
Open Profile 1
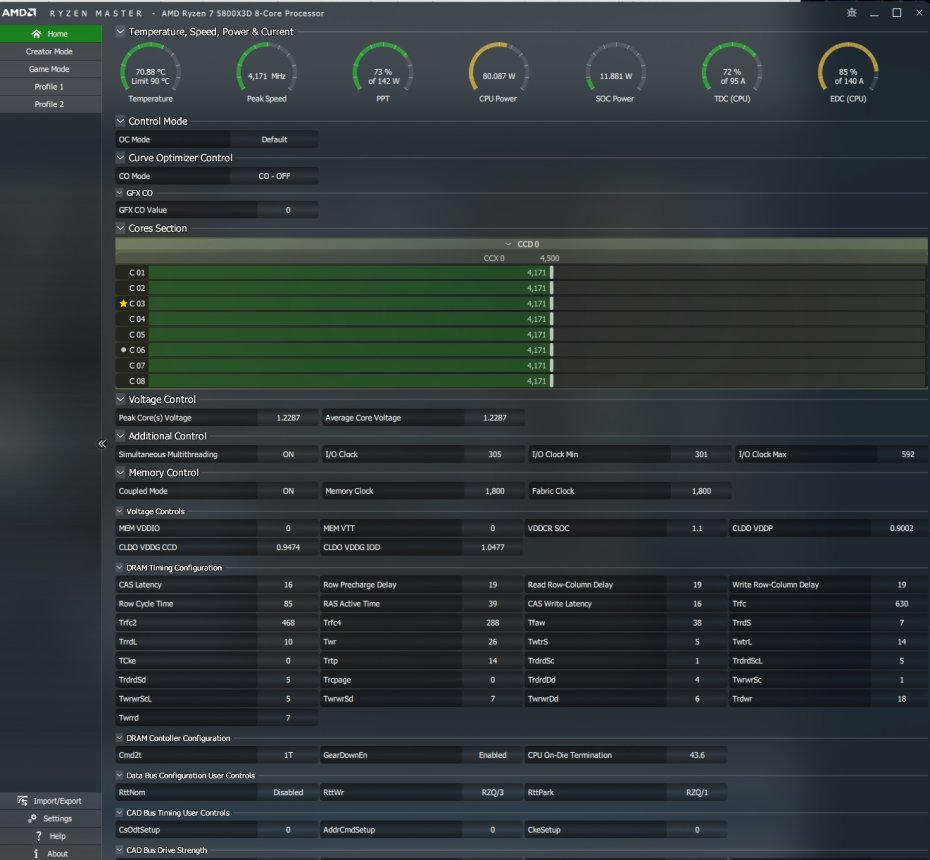click(50, 87)
